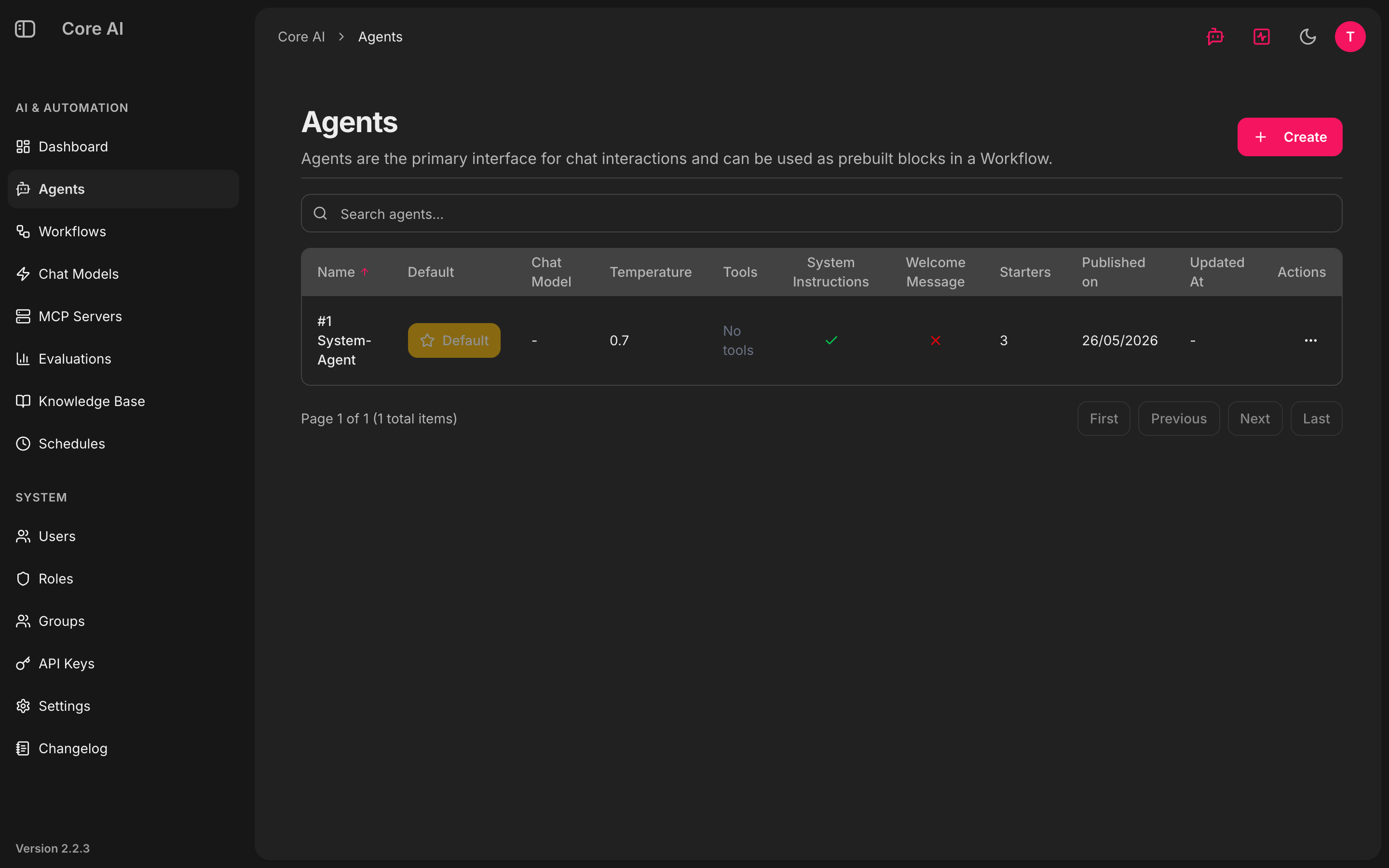Viewport: 1389px width, 868px height.
Task: Go to Chat Models page
Action: pos(123,274)
